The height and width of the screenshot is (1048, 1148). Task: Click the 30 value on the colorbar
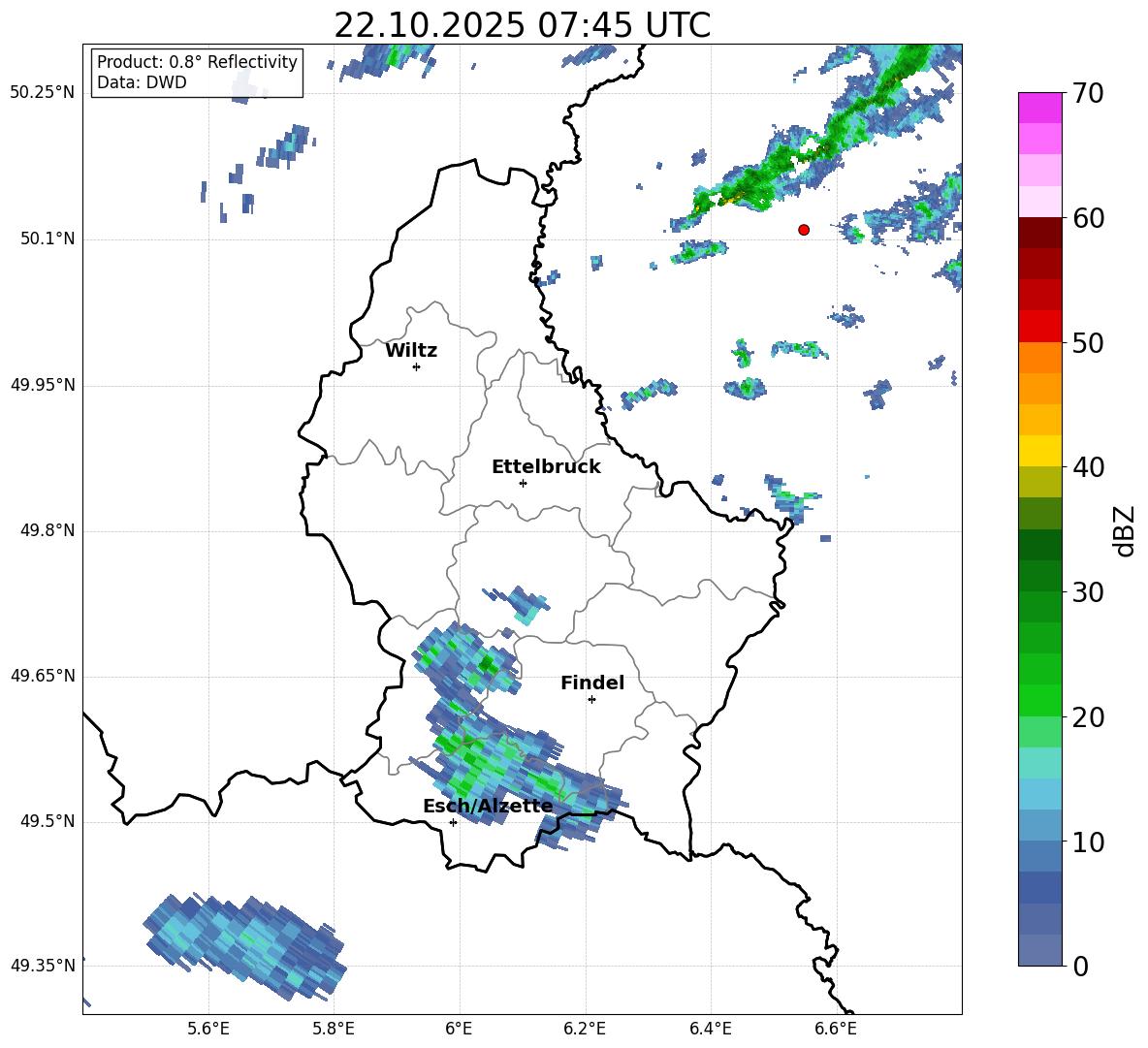(x=1088, y=592)
